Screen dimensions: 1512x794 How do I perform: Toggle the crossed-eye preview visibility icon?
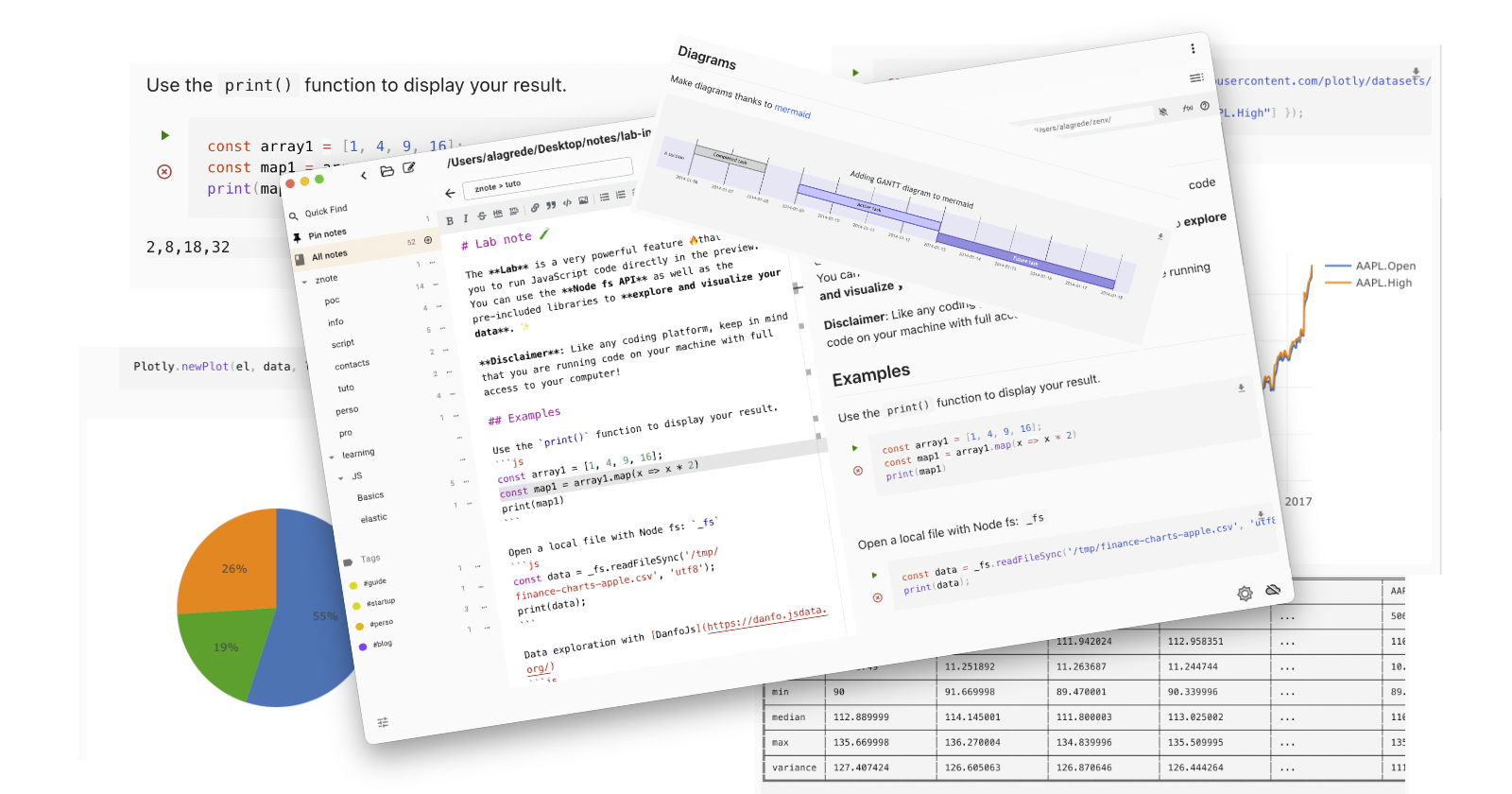coord(1163,112)
